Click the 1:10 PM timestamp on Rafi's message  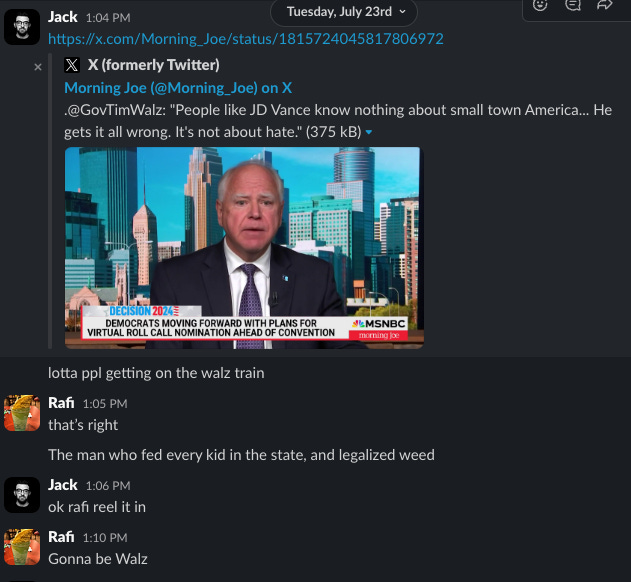point(105,538)
